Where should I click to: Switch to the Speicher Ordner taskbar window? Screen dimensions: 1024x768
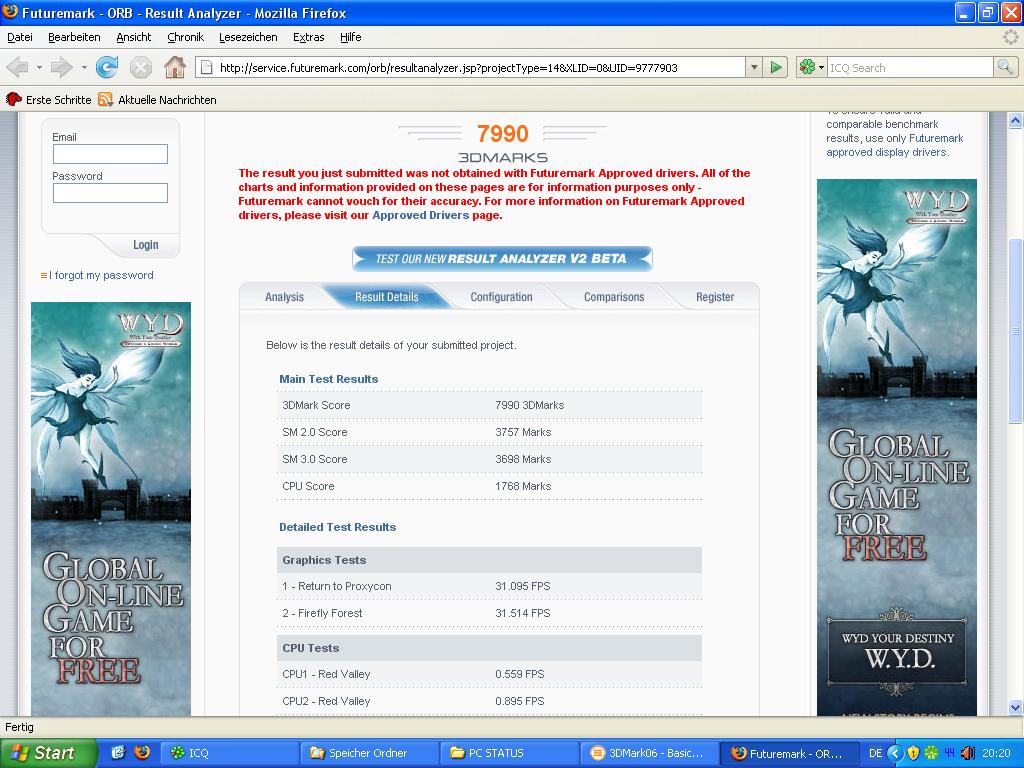(x=369, y=753)
